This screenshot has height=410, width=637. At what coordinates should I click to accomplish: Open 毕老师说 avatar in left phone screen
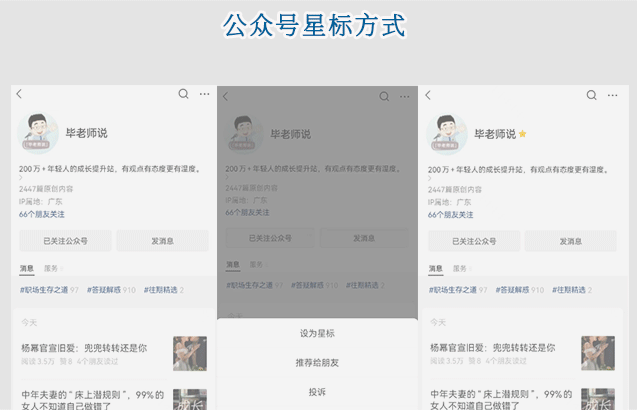[x=38, y=133]
